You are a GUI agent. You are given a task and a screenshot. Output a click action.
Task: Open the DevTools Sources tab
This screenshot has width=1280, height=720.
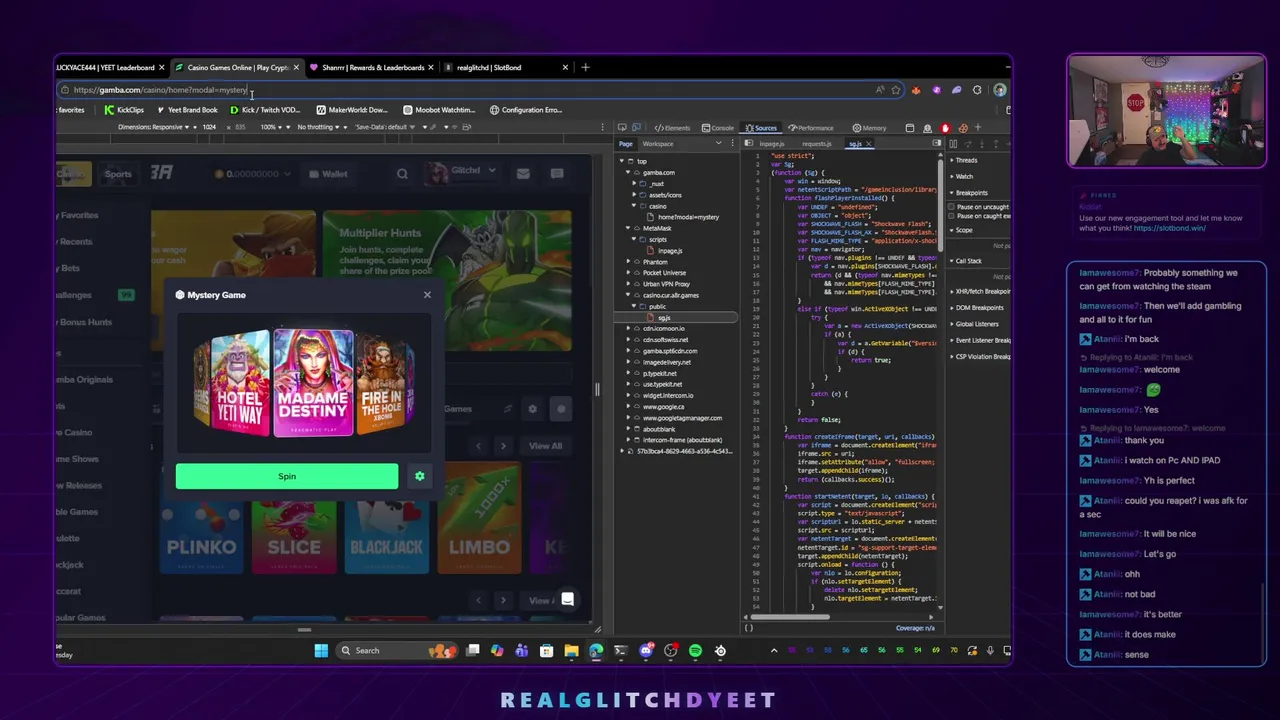tap(762, 128)
